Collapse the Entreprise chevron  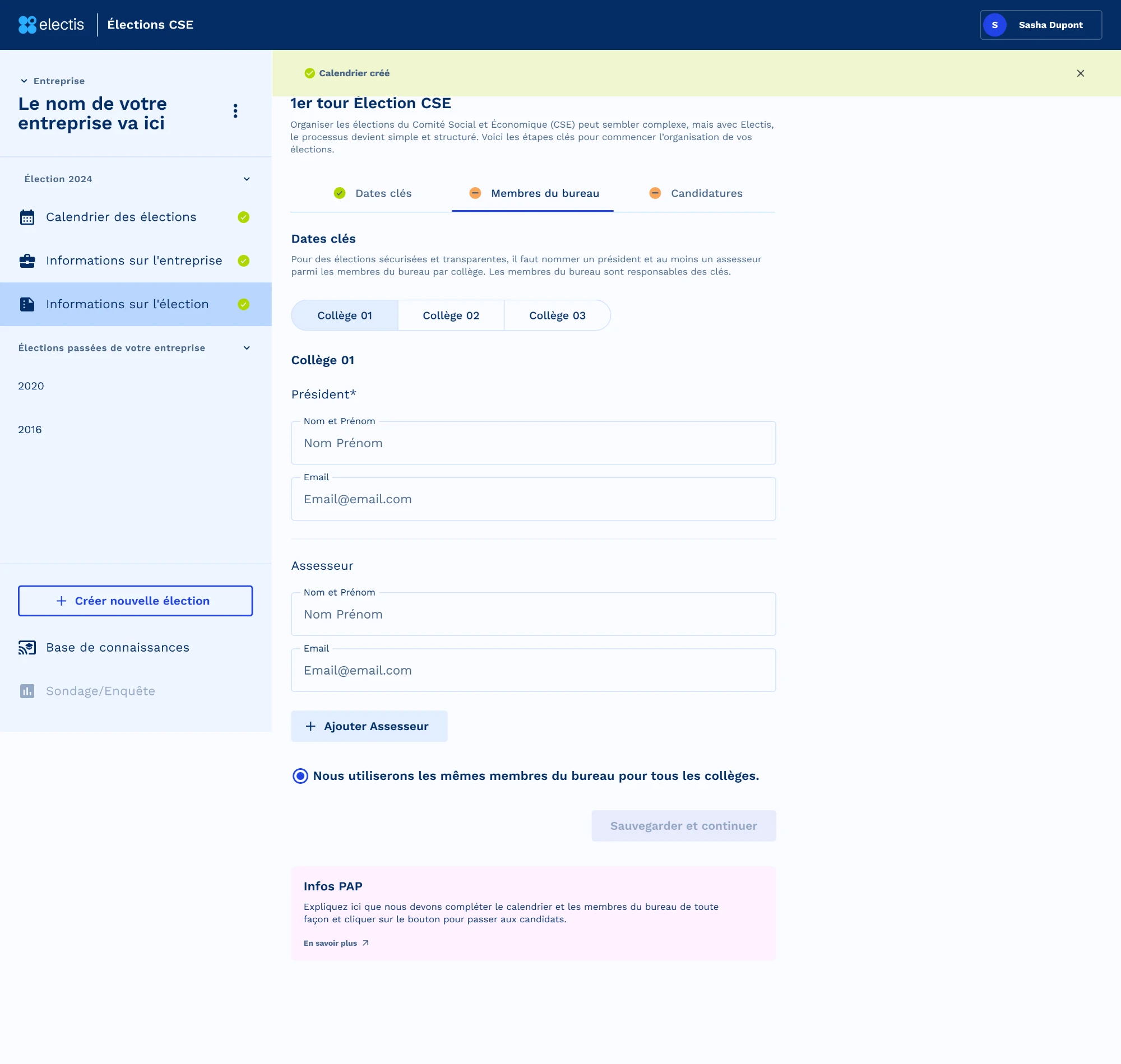pyautogui.click(x=24, y=81)
